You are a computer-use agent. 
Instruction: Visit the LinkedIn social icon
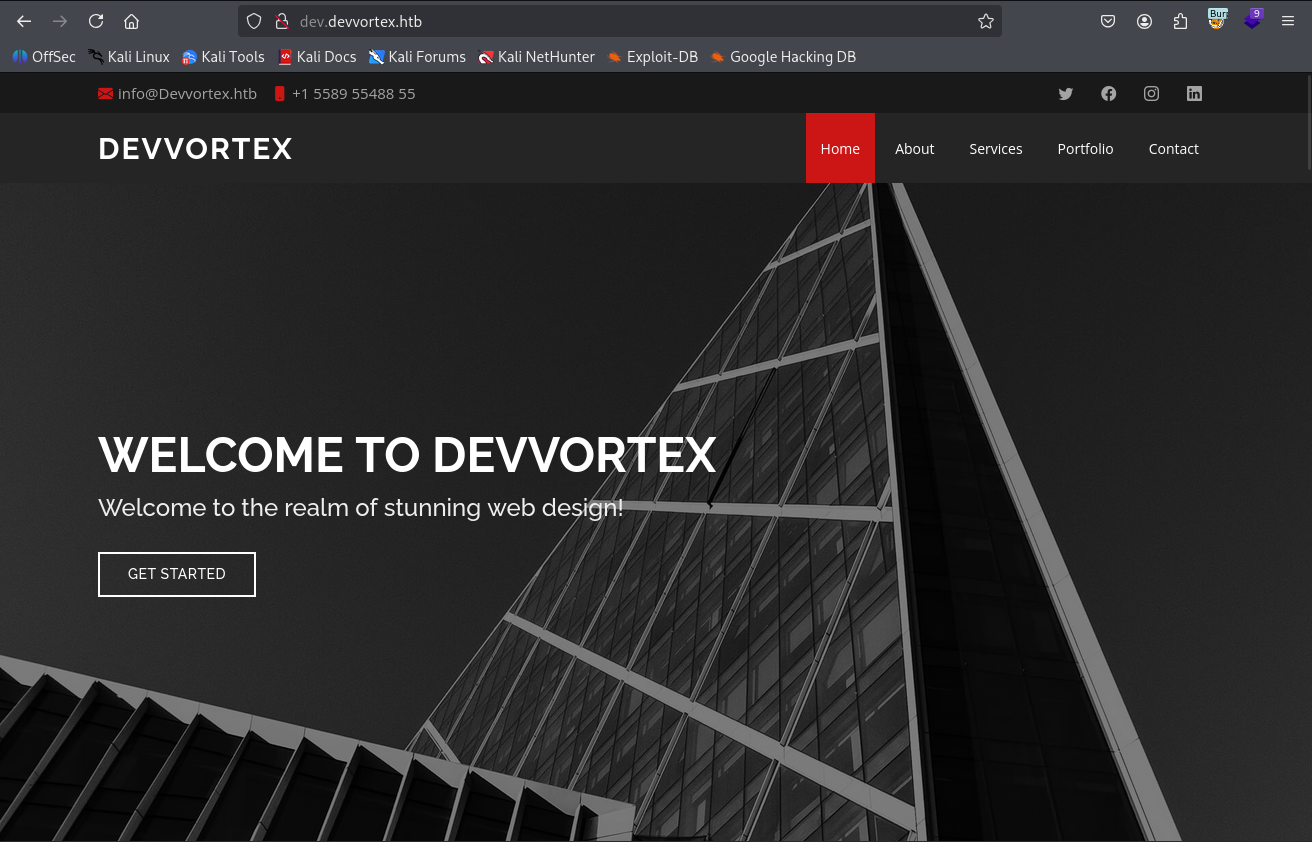[x=1194, y=94]
